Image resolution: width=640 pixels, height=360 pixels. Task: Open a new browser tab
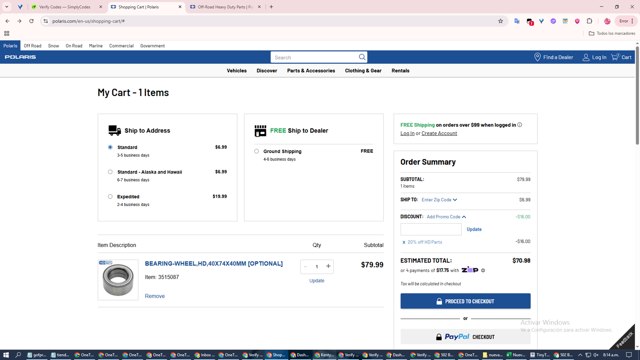click(x=271, y=7)
